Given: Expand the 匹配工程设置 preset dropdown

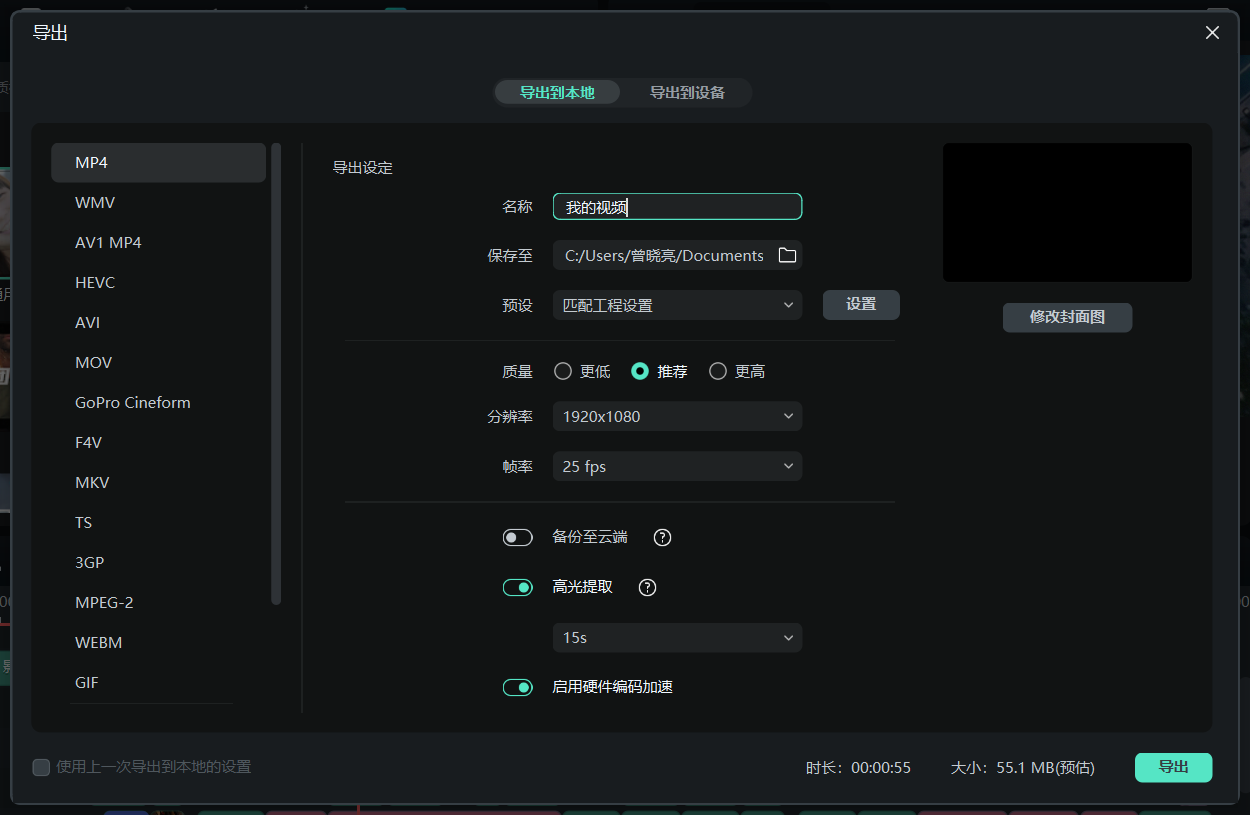Looking at the screenshot, I should coord(677,305).
